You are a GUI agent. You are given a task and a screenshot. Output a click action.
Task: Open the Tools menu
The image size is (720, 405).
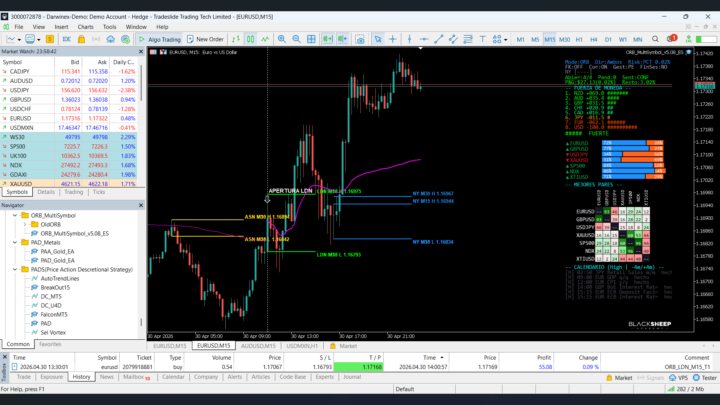pyautogui.click(x=109, y=27)
